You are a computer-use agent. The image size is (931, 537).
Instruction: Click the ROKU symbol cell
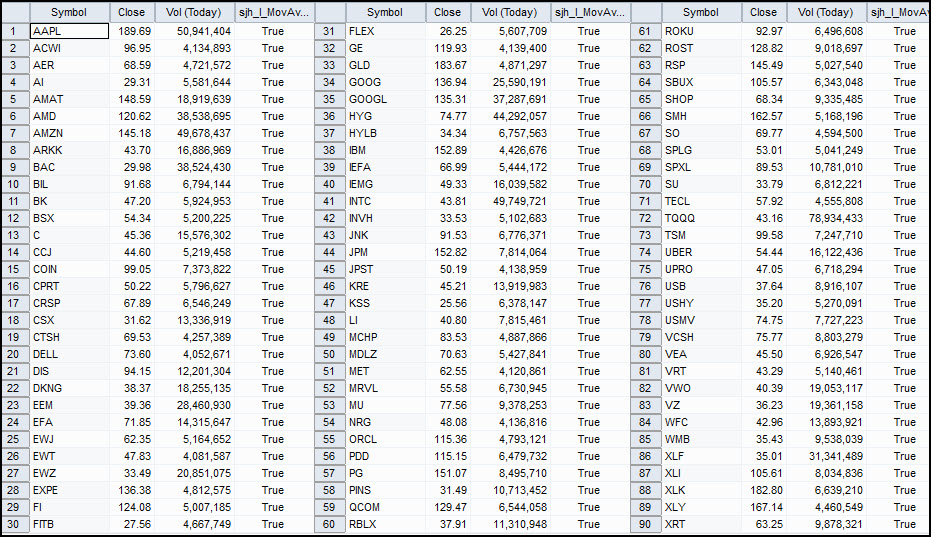701,31
